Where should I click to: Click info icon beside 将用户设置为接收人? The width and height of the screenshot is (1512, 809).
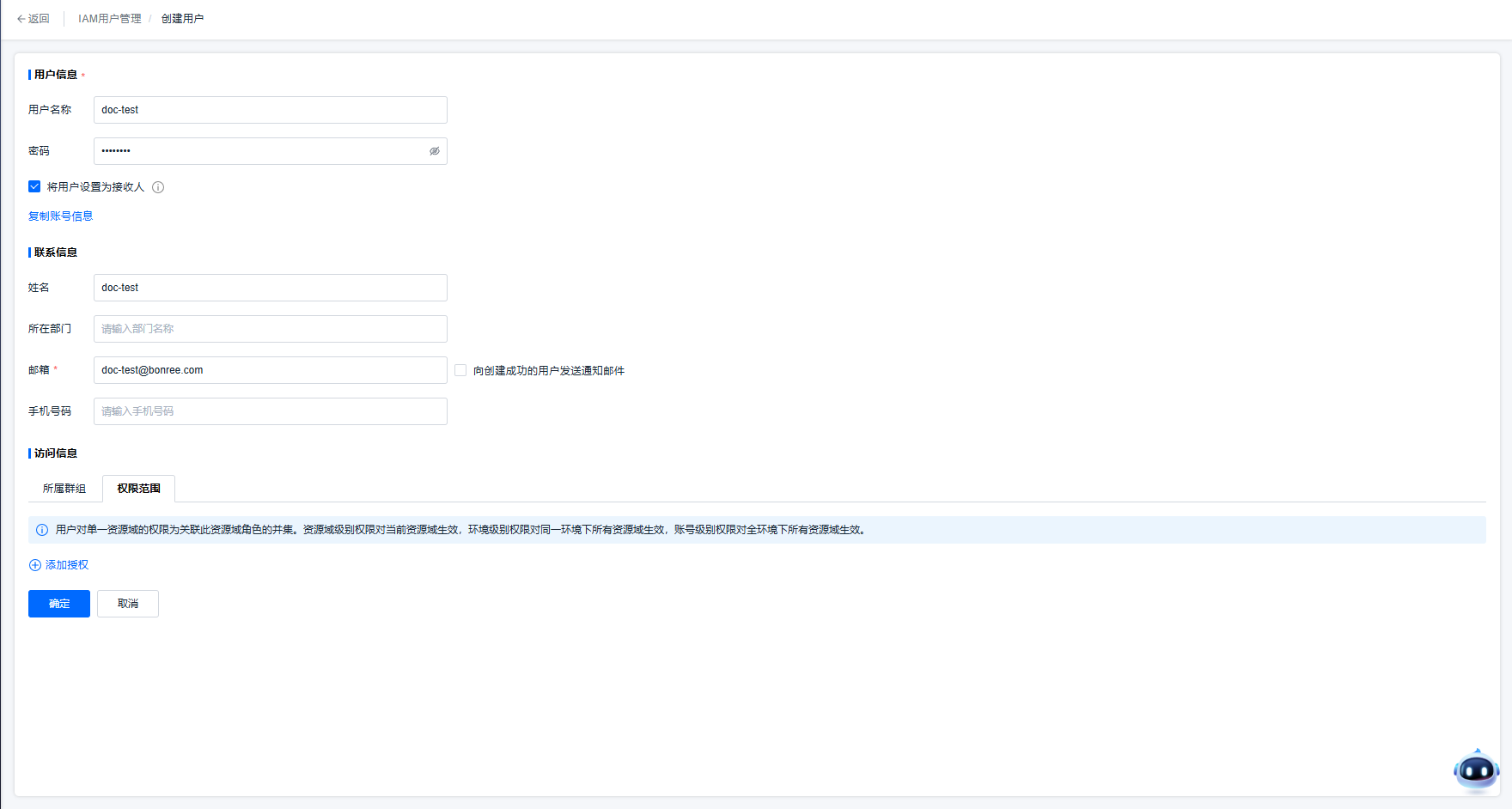coord(158,187)
